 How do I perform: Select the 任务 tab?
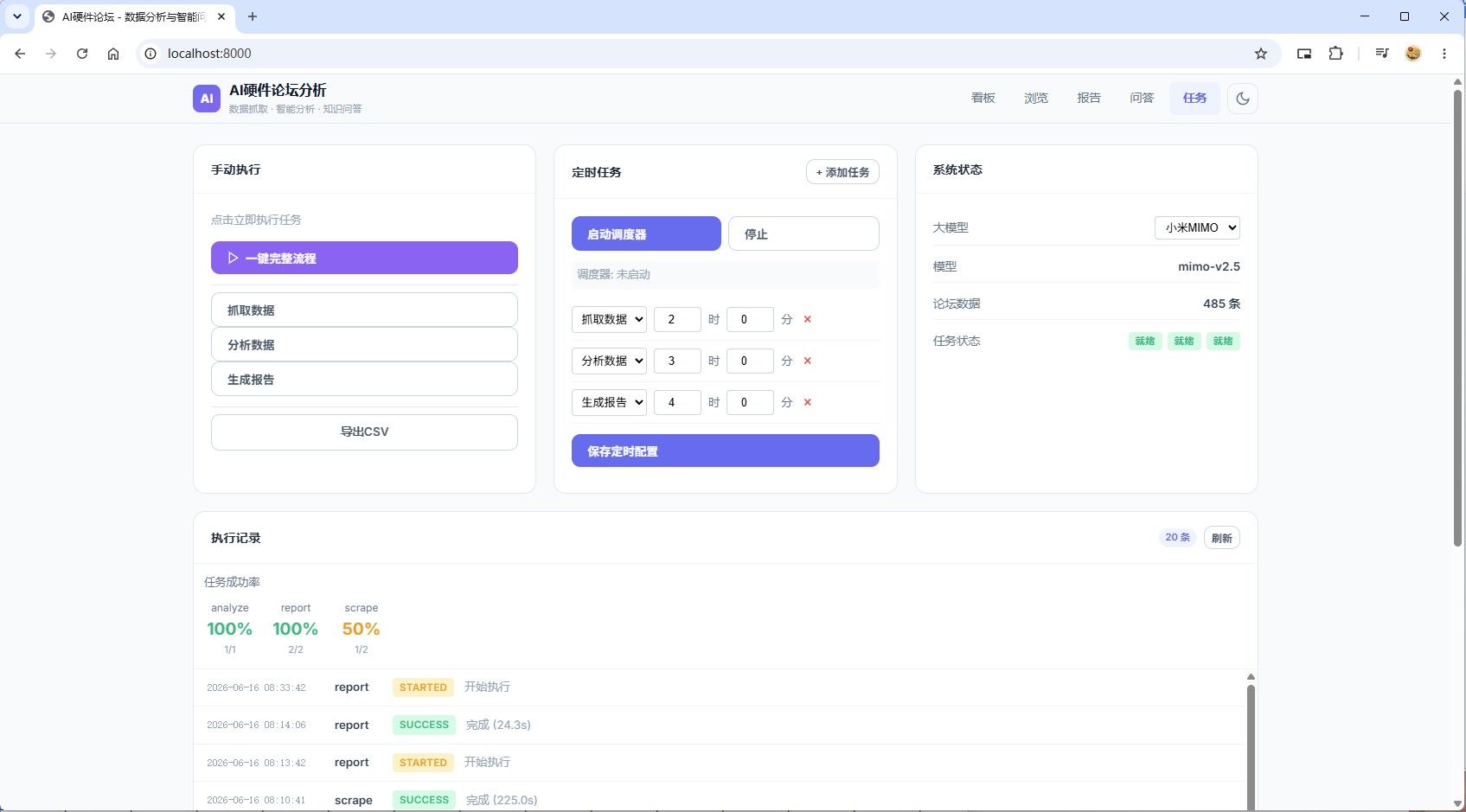1194,99
